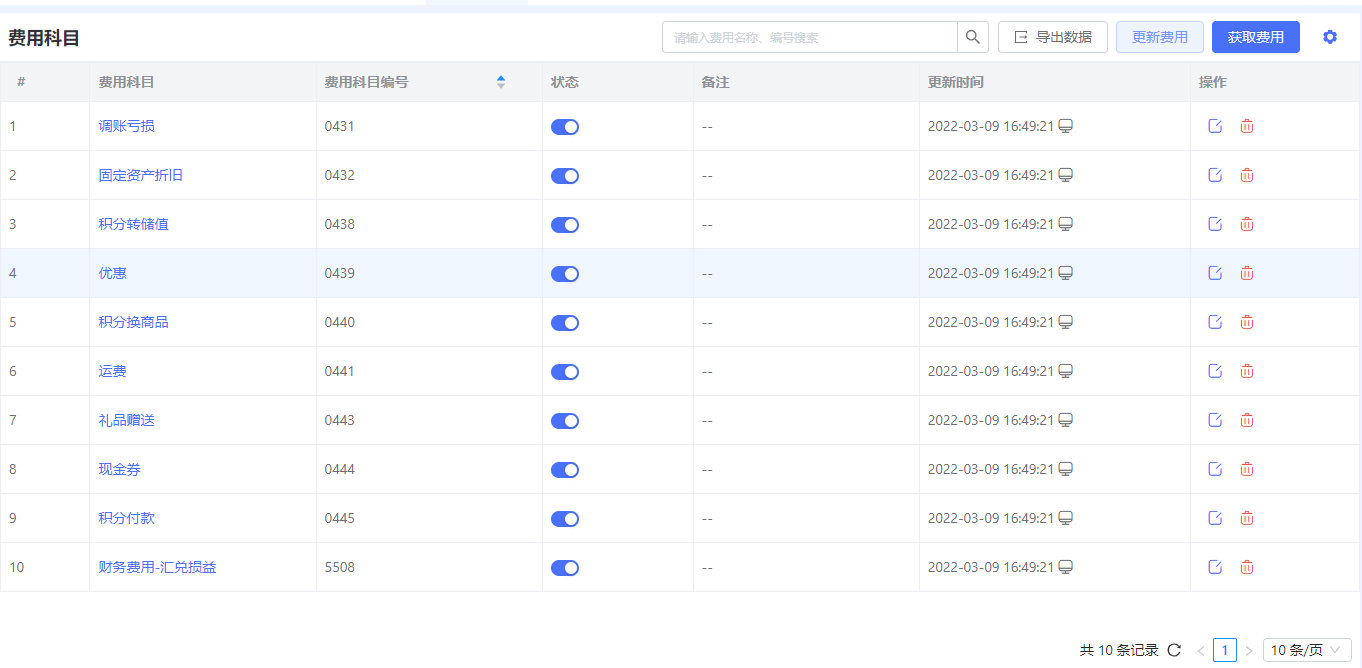Open the 调账亏损 link
1362x668 pixels.
point(127,126)
